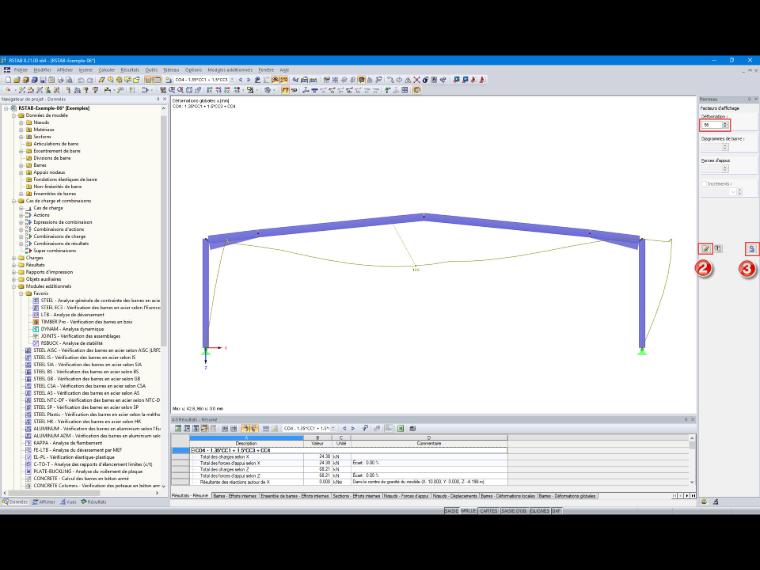The image size is (760, 570).
Task: Switch to Barres - Efforts internes tab
Action: (235, 496)
